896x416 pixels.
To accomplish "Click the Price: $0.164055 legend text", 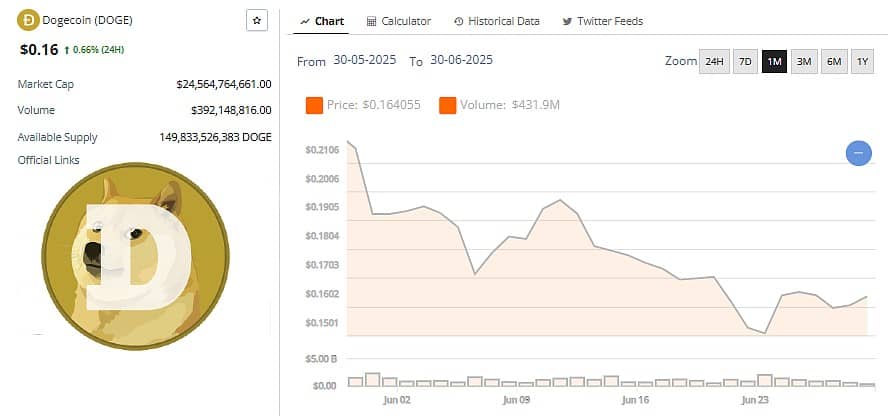I will pos(374,105).
